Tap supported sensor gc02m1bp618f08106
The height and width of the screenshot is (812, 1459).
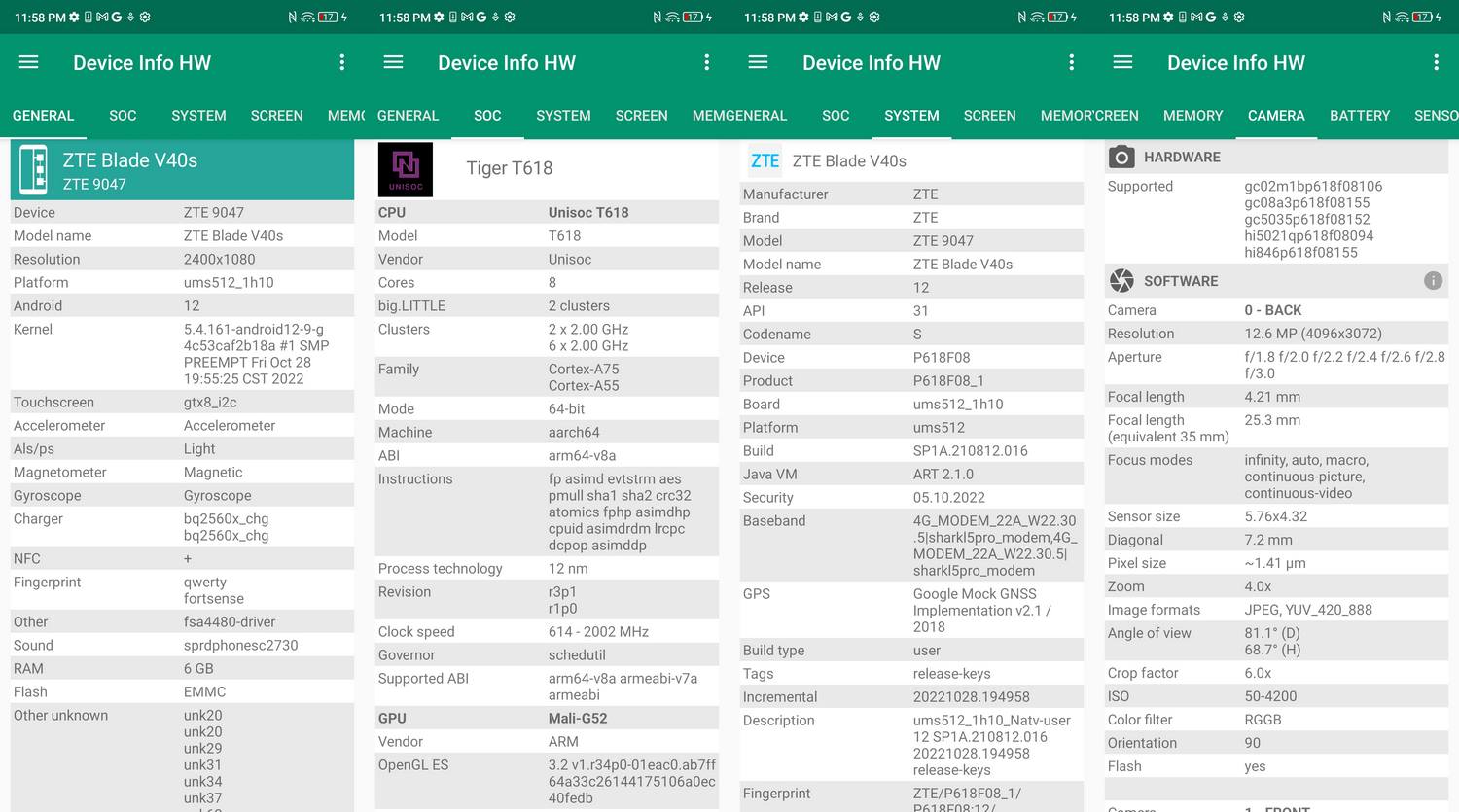(1313, 187)
